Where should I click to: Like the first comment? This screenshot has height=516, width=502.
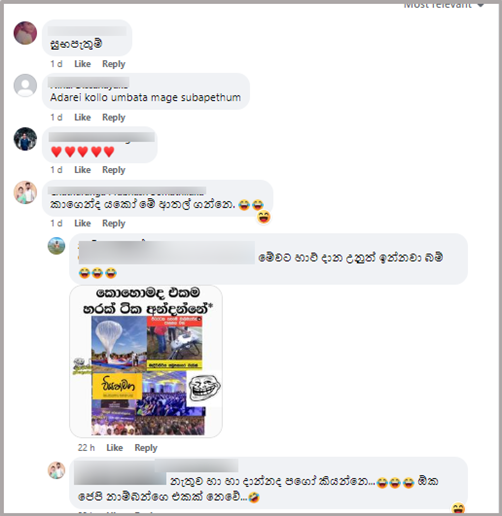tap(82, 64)
